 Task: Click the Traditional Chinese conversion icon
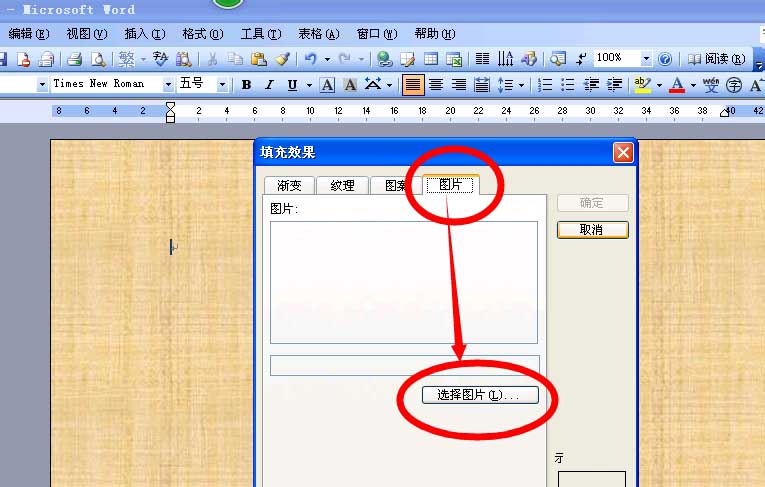[x=126, y=59]
